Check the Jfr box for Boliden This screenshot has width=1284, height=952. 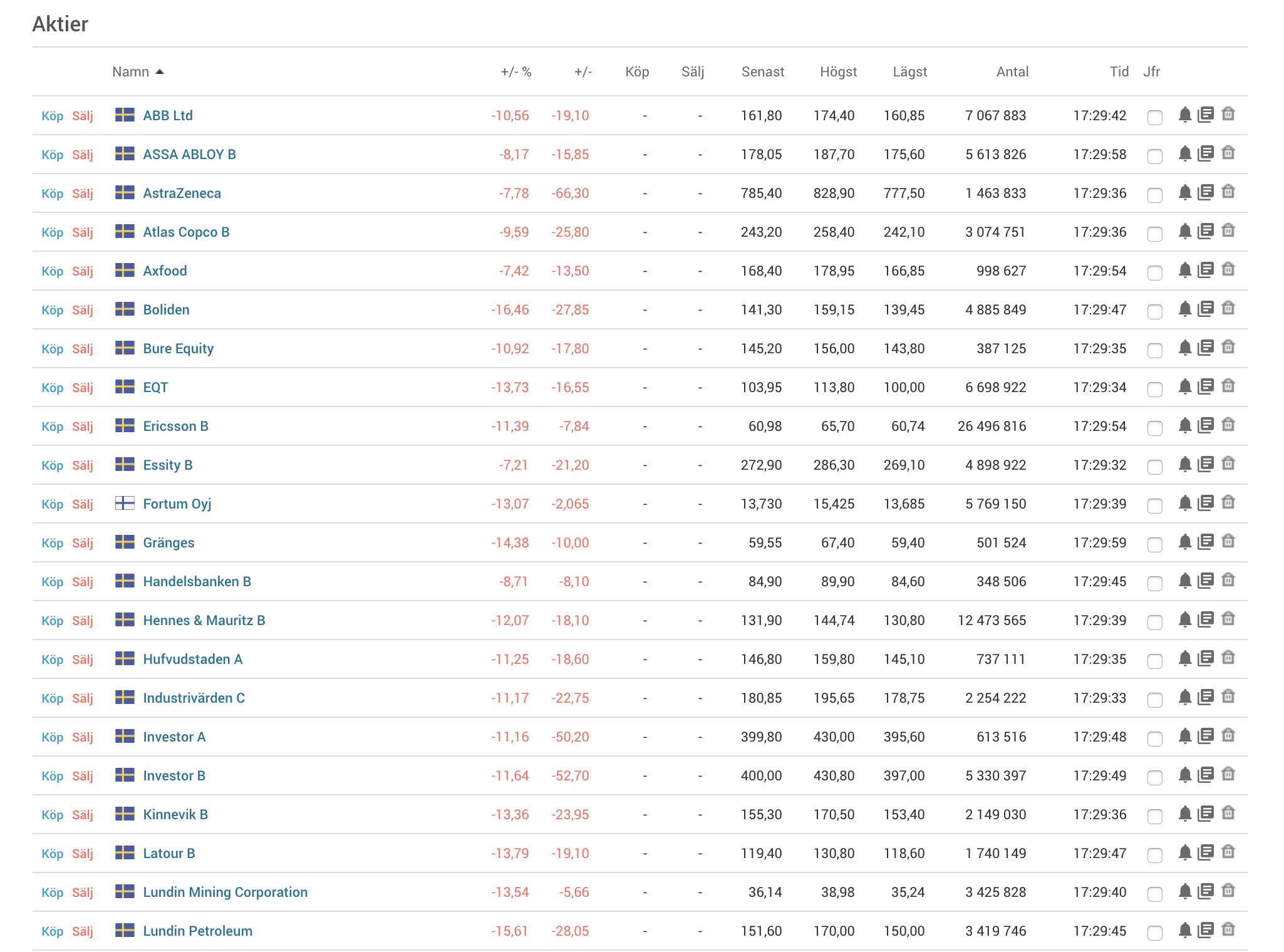(1154, 311)
